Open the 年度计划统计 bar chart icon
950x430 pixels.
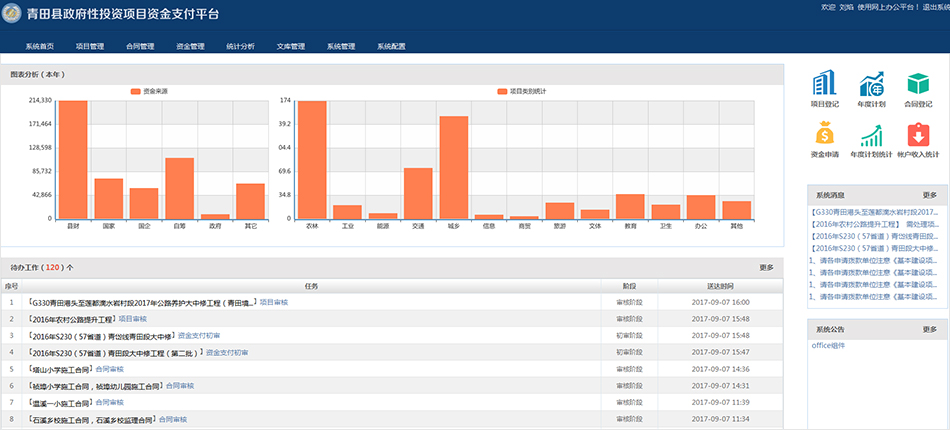coord(871,135)
